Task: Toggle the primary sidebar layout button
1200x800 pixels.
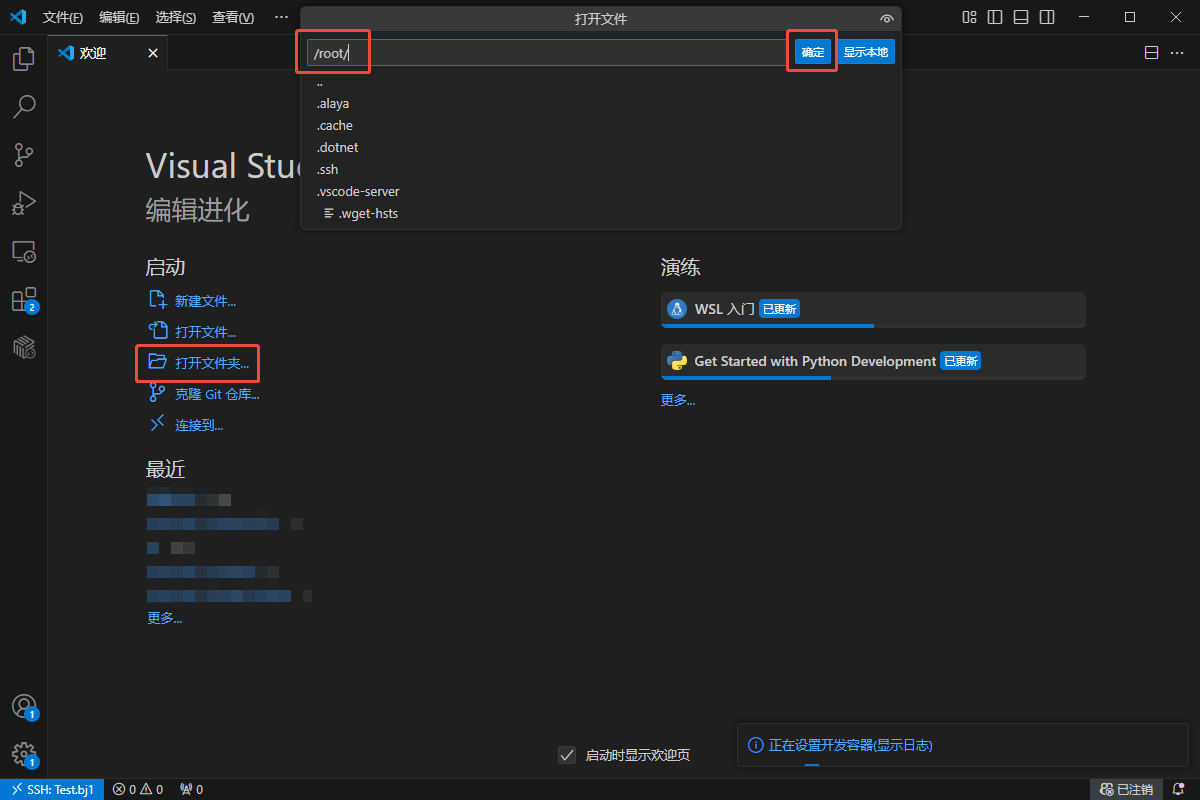Action: pyautogui.click(x=995, y=17)
